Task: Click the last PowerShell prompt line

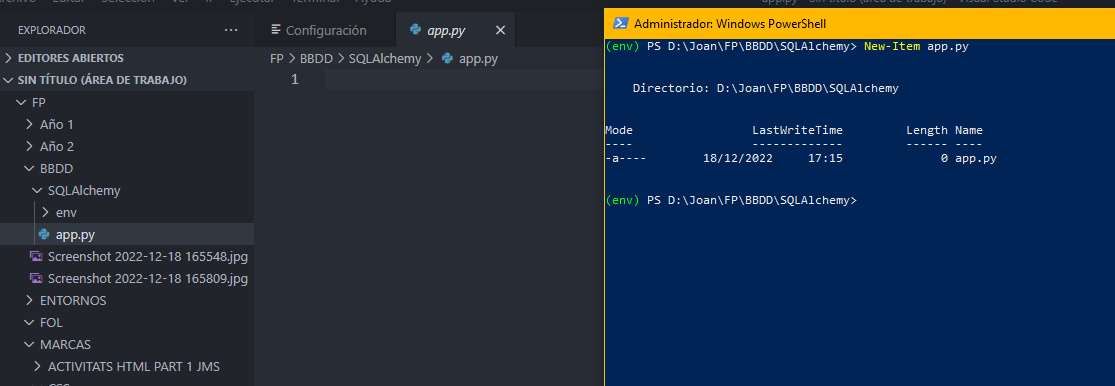Action: click(731, 200)
